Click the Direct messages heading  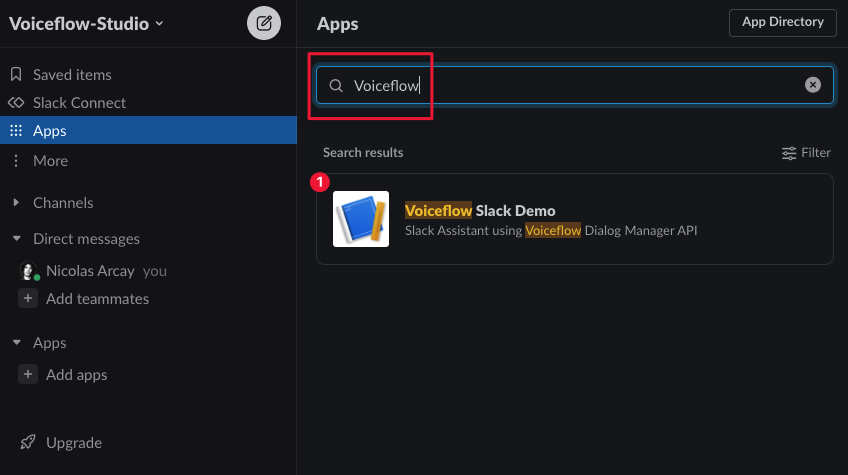(87, 239)
